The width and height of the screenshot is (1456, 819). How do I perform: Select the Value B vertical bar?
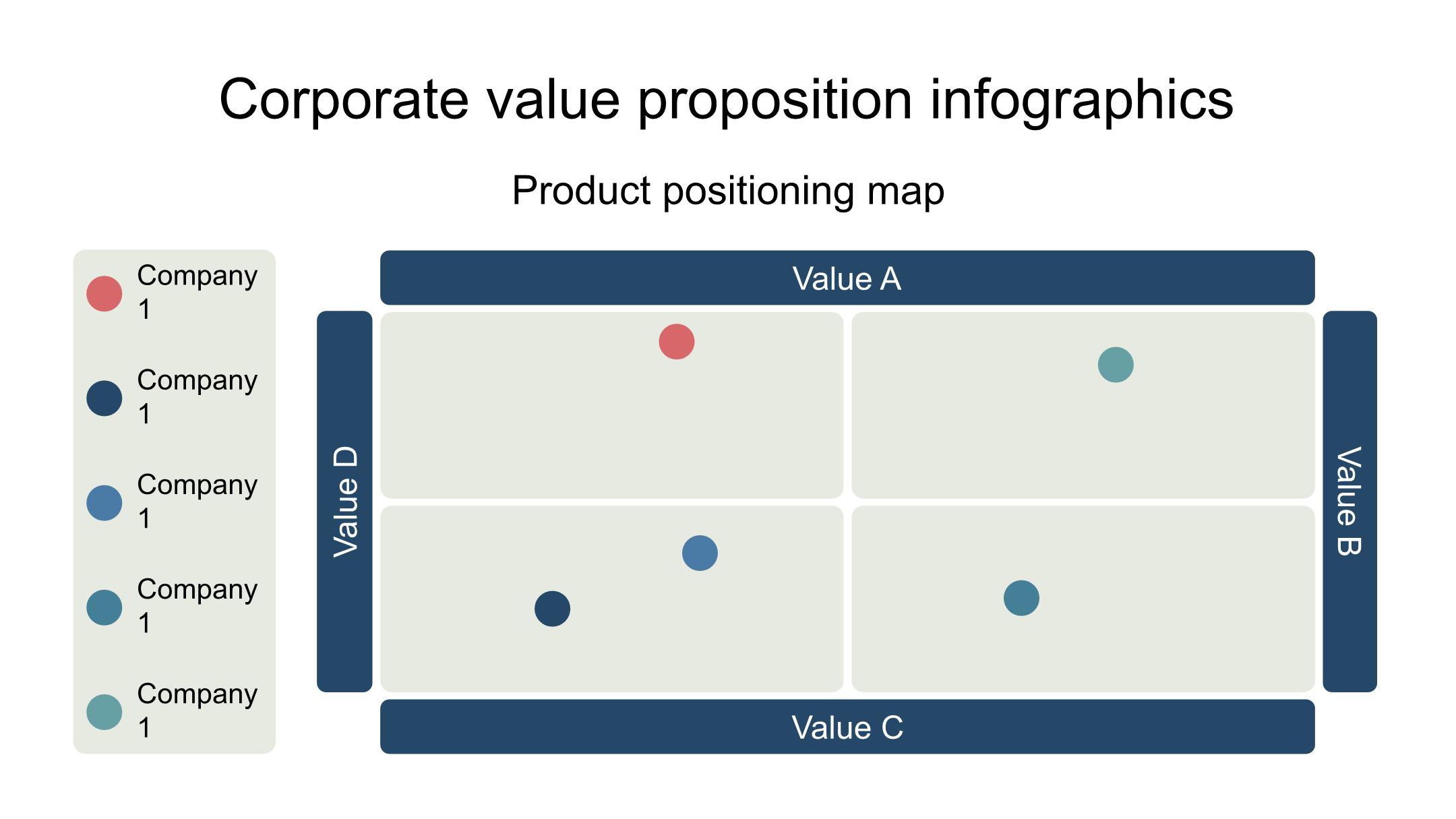pyautogui.click(x=1349, y=501)
